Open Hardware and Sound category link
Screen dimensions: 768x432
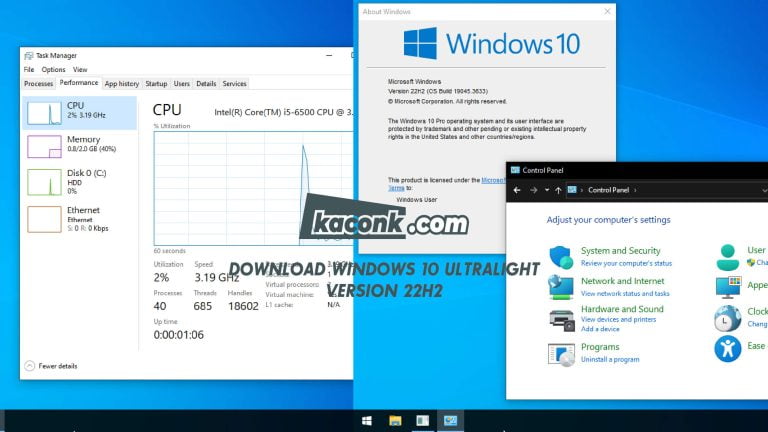[622, 309]
